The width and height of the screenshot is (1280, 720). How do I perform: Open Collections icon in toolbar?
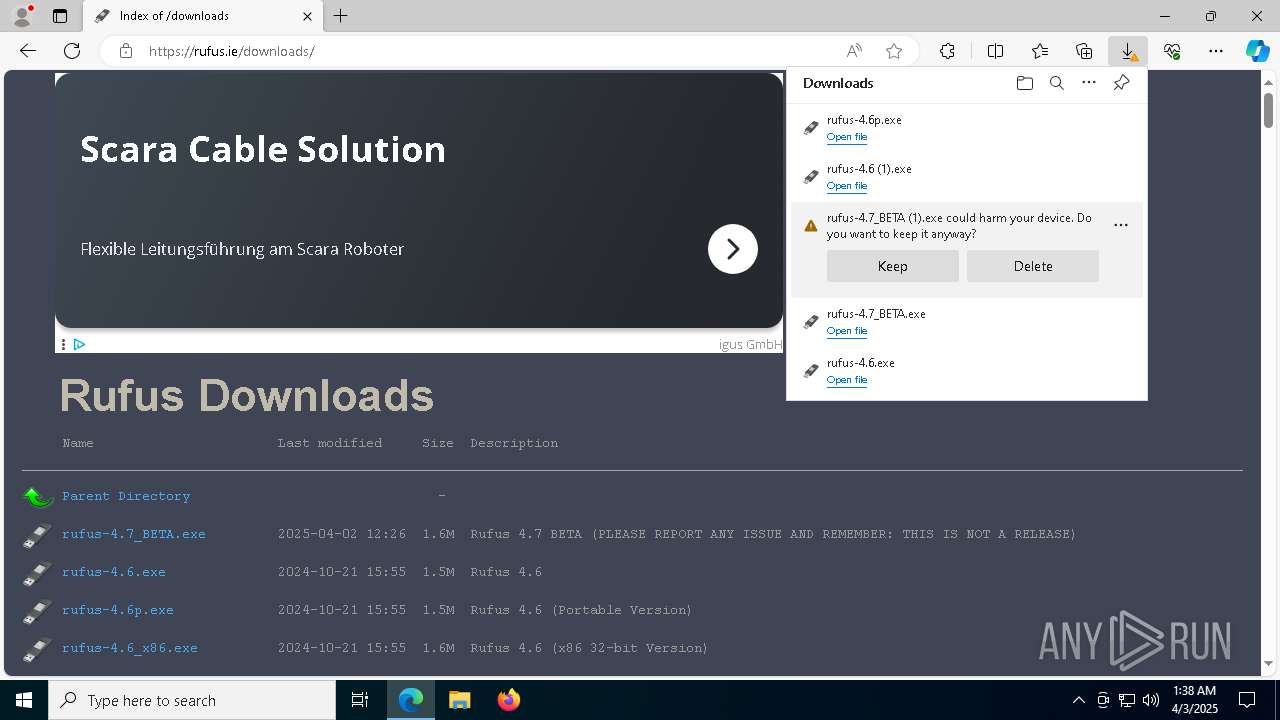click(x=1084, y=51)
